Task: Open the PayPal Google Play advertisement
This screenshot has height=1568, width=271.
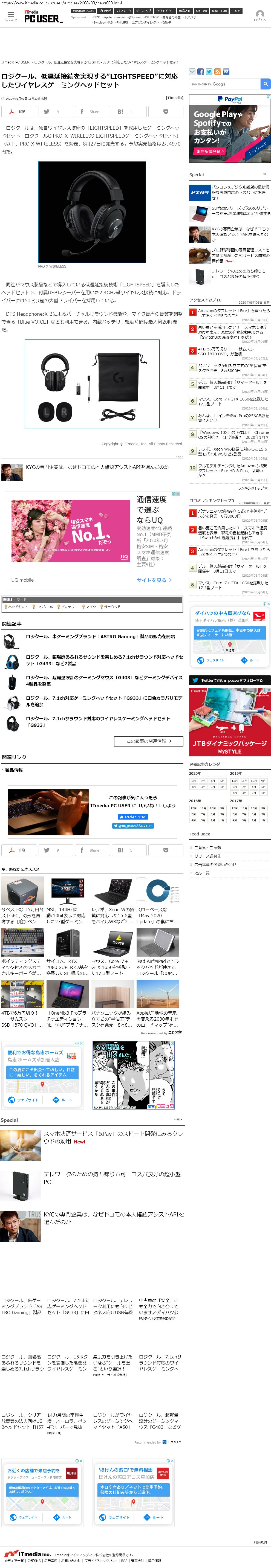Action: [230, 129]
